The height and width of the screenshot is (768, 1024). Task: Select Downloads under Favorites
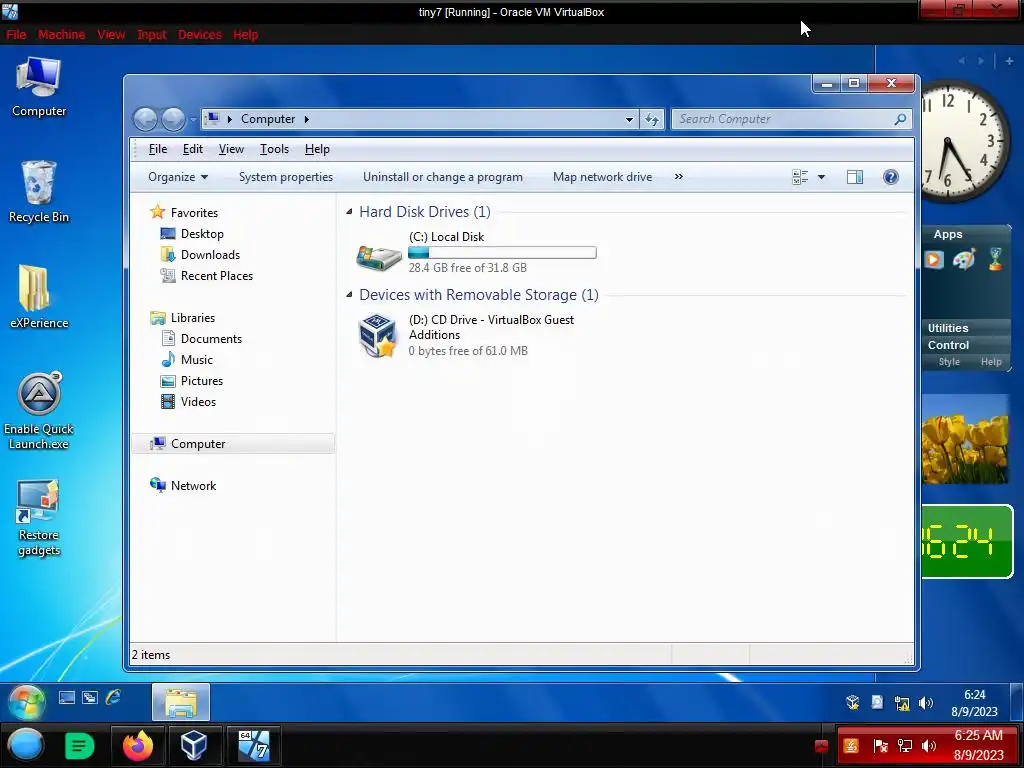(210, 255)
